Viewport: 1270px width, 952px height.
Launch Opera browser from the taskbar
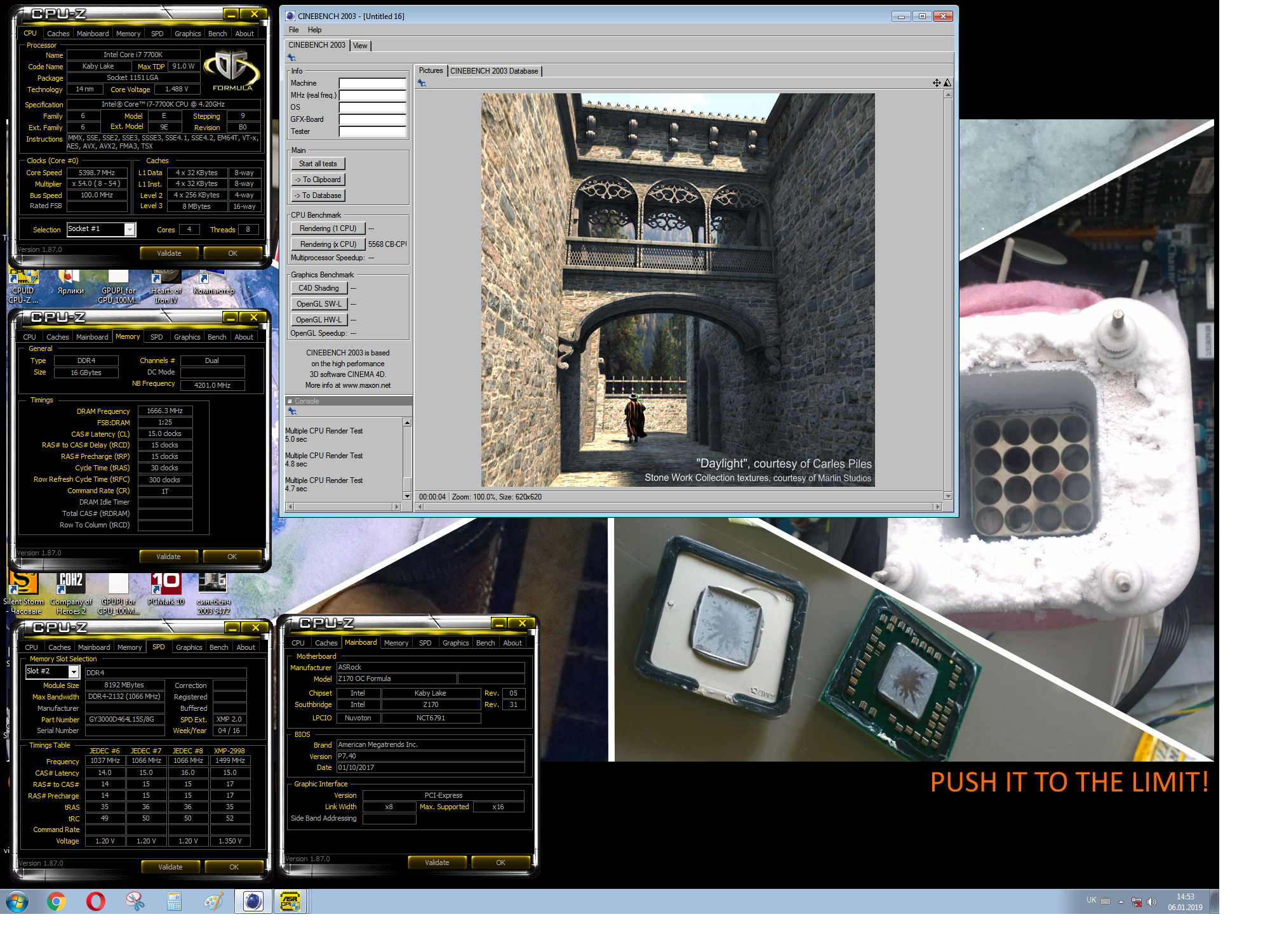tap(96, 901)
